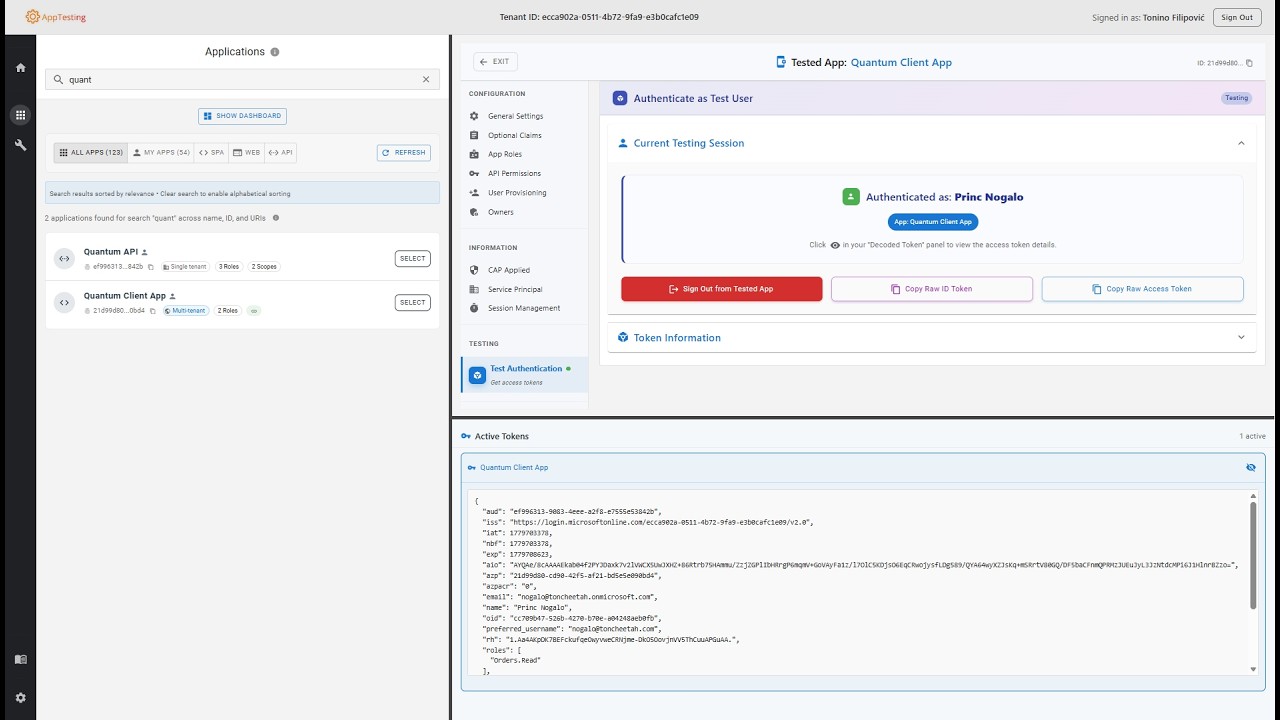Filter list by API apps

(281, 153)
